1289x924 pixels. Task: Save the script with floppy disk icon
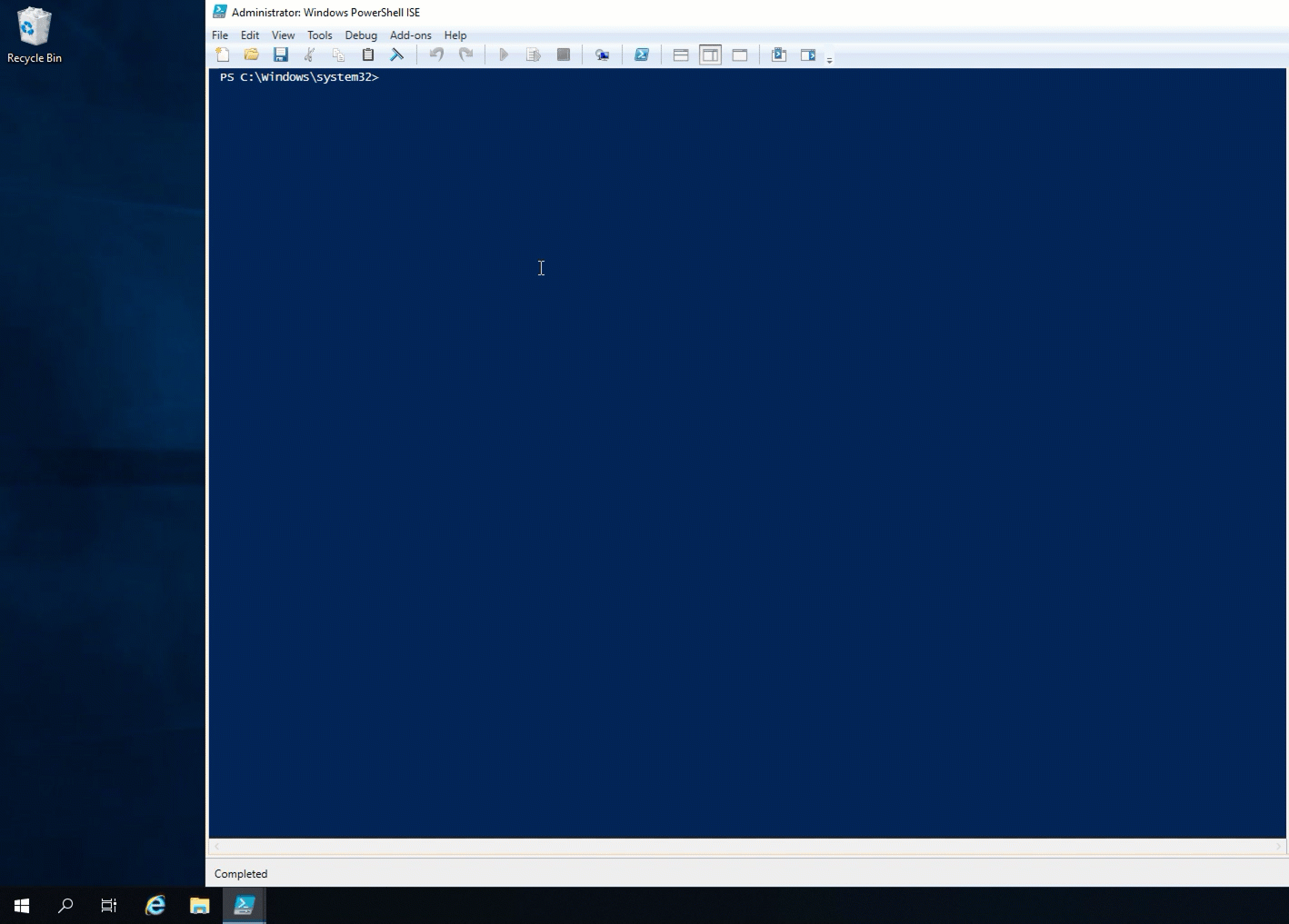(281, 55)
